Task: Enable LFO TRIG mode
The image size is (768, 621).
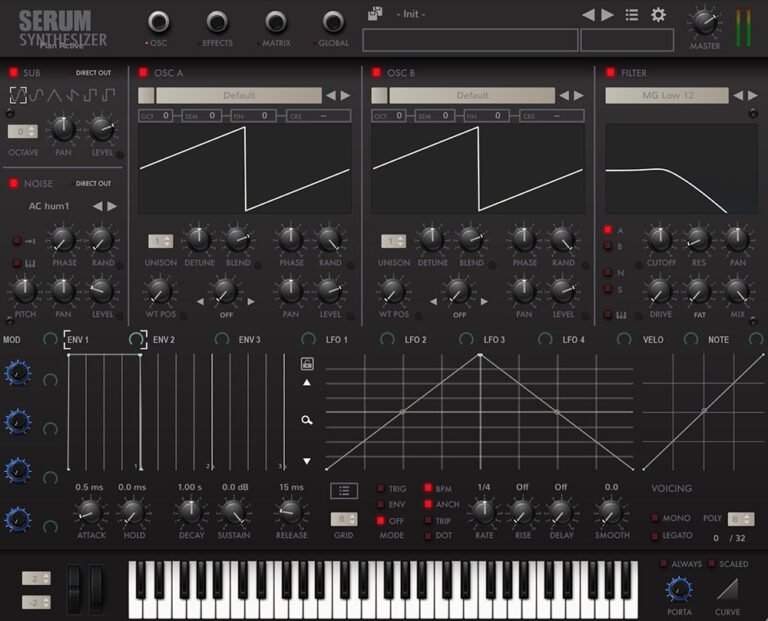Action: point(380,488)
